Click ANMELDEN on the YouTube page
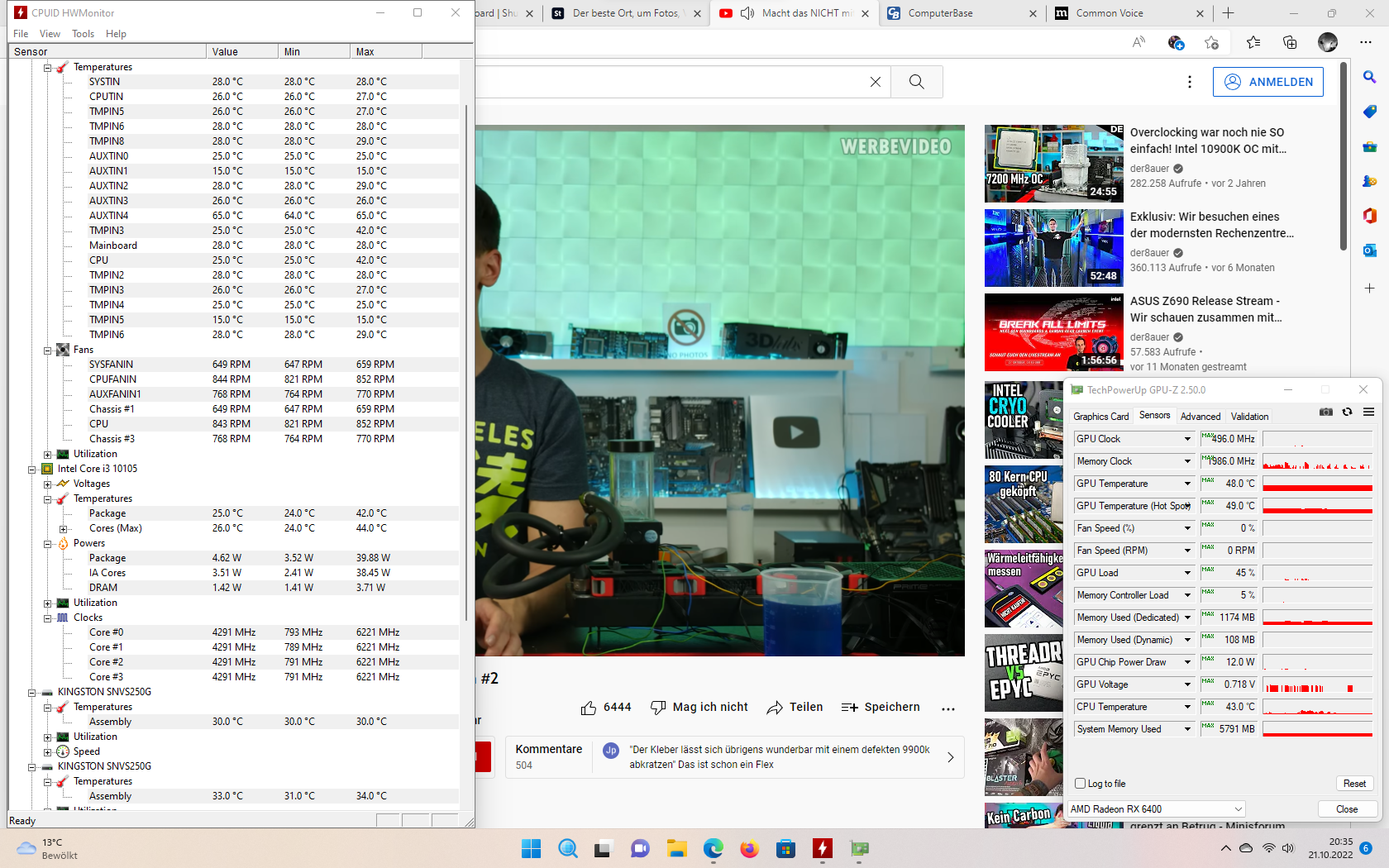 point(1267,82)
